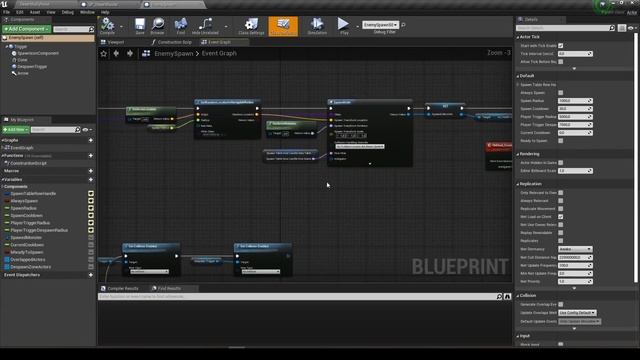Toggle Always Spawn checkbox
The width and height of the screenshot is (640, 360).
tap(560, 93)
